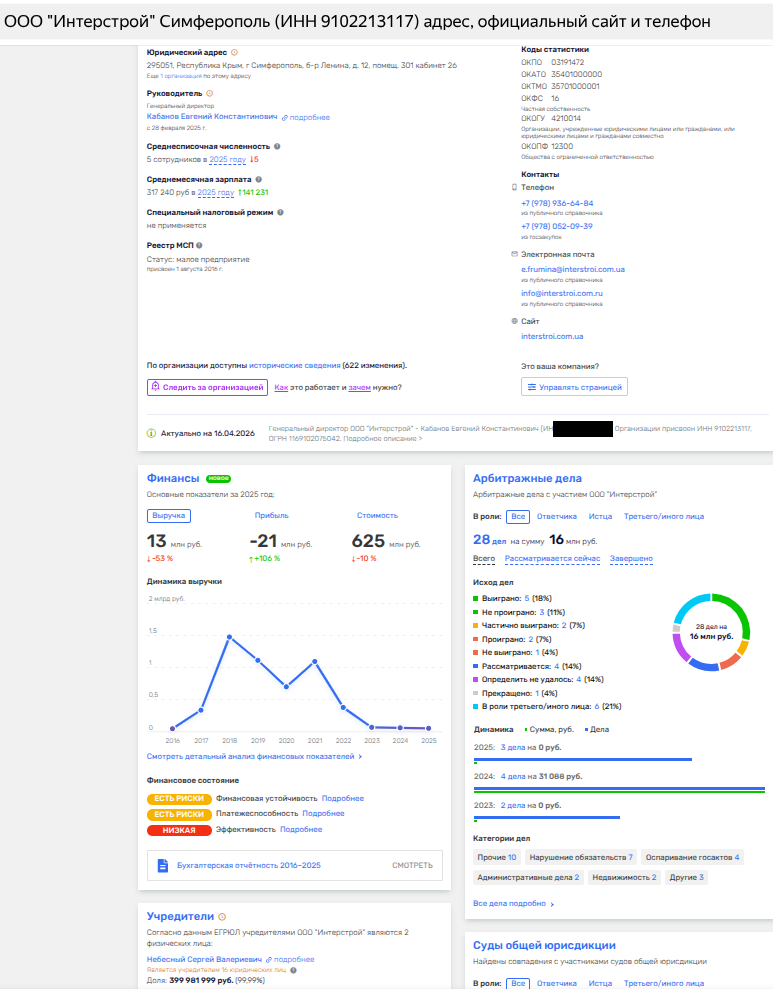Open help icon beside Среднемесячная зарплата
773x989 pixels.
[259, 180]
